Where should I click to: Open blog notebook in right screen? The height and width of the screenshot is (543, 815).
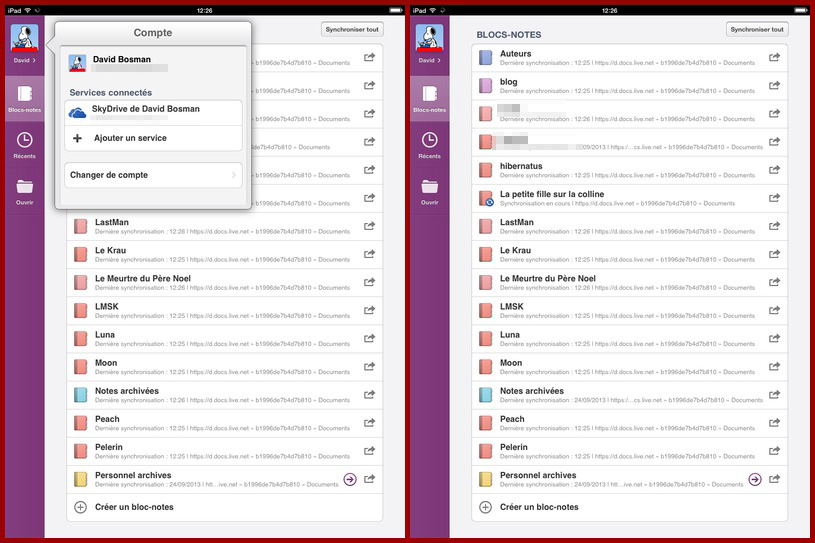pos(629,86)
